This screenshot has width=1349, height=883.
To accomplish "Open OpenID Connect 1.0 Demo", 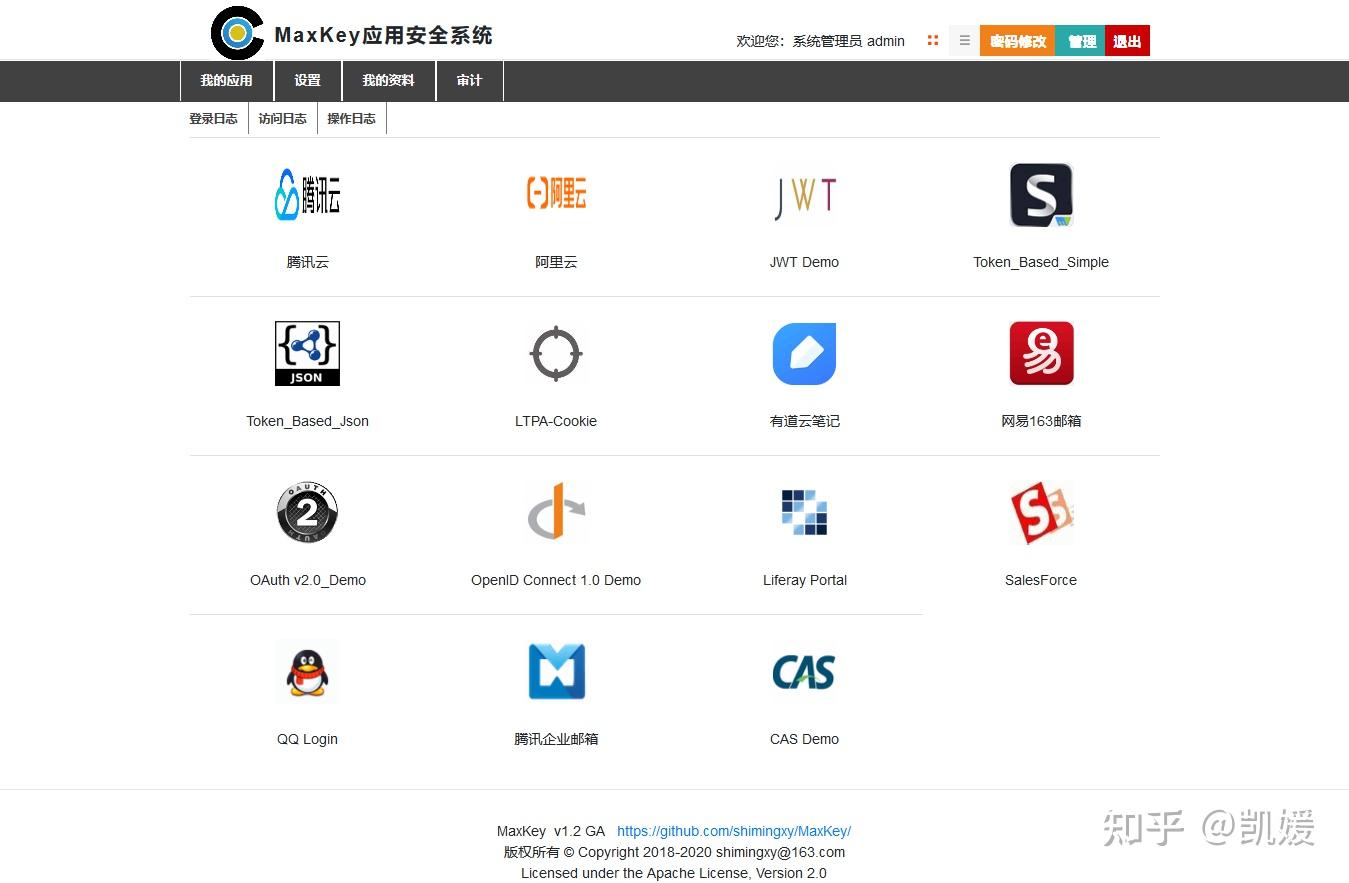I will click(x=556, y=512).
